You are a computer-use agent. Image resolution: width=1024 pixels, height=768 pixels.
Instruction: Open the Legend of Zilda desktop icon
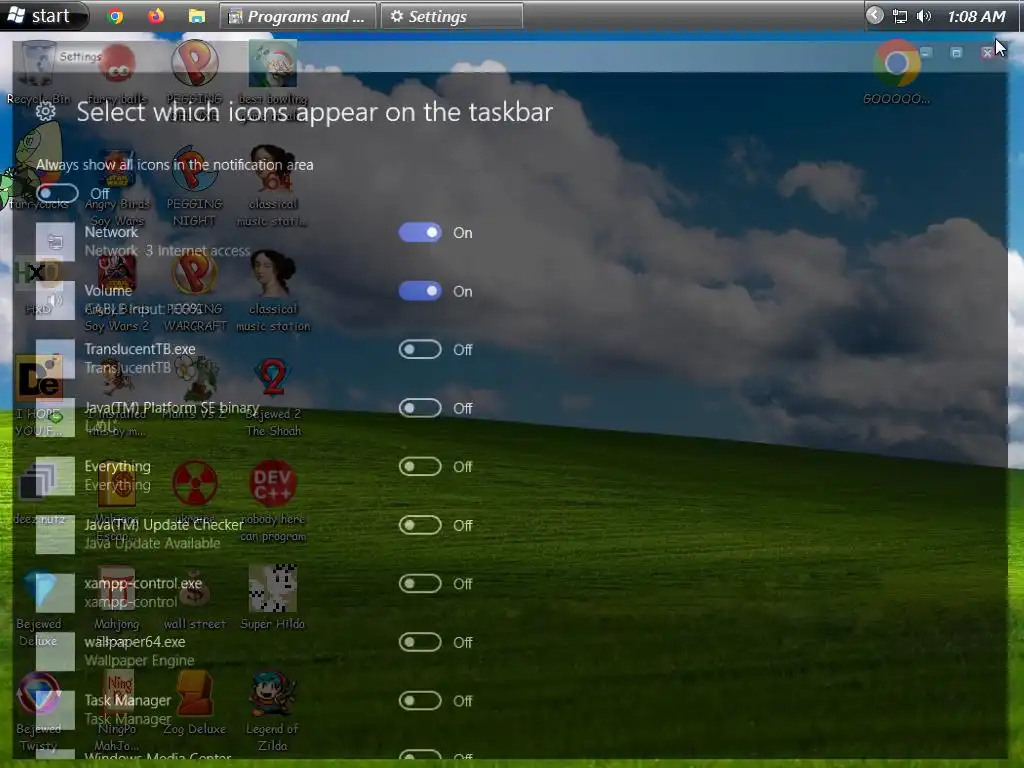[x=273, y=711]
